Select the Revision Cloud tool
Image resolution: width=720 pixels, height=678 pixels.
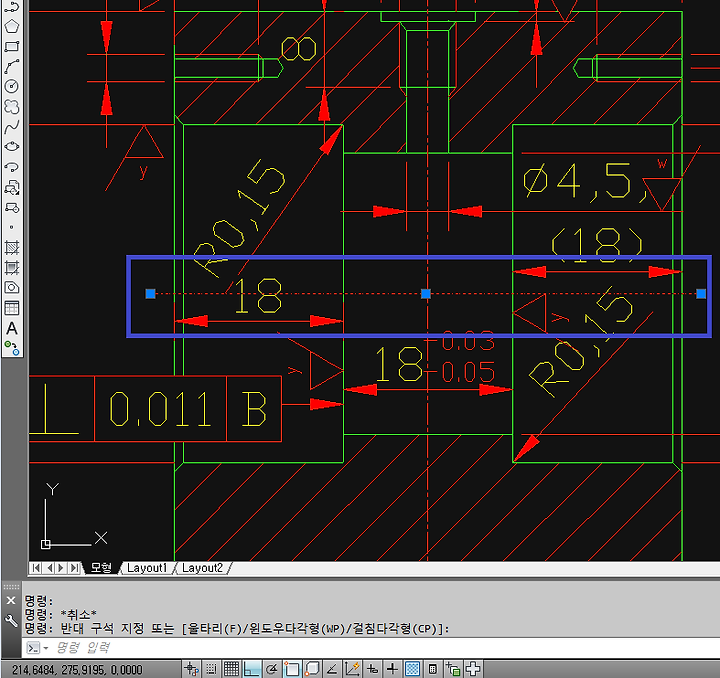click(11, 106)
